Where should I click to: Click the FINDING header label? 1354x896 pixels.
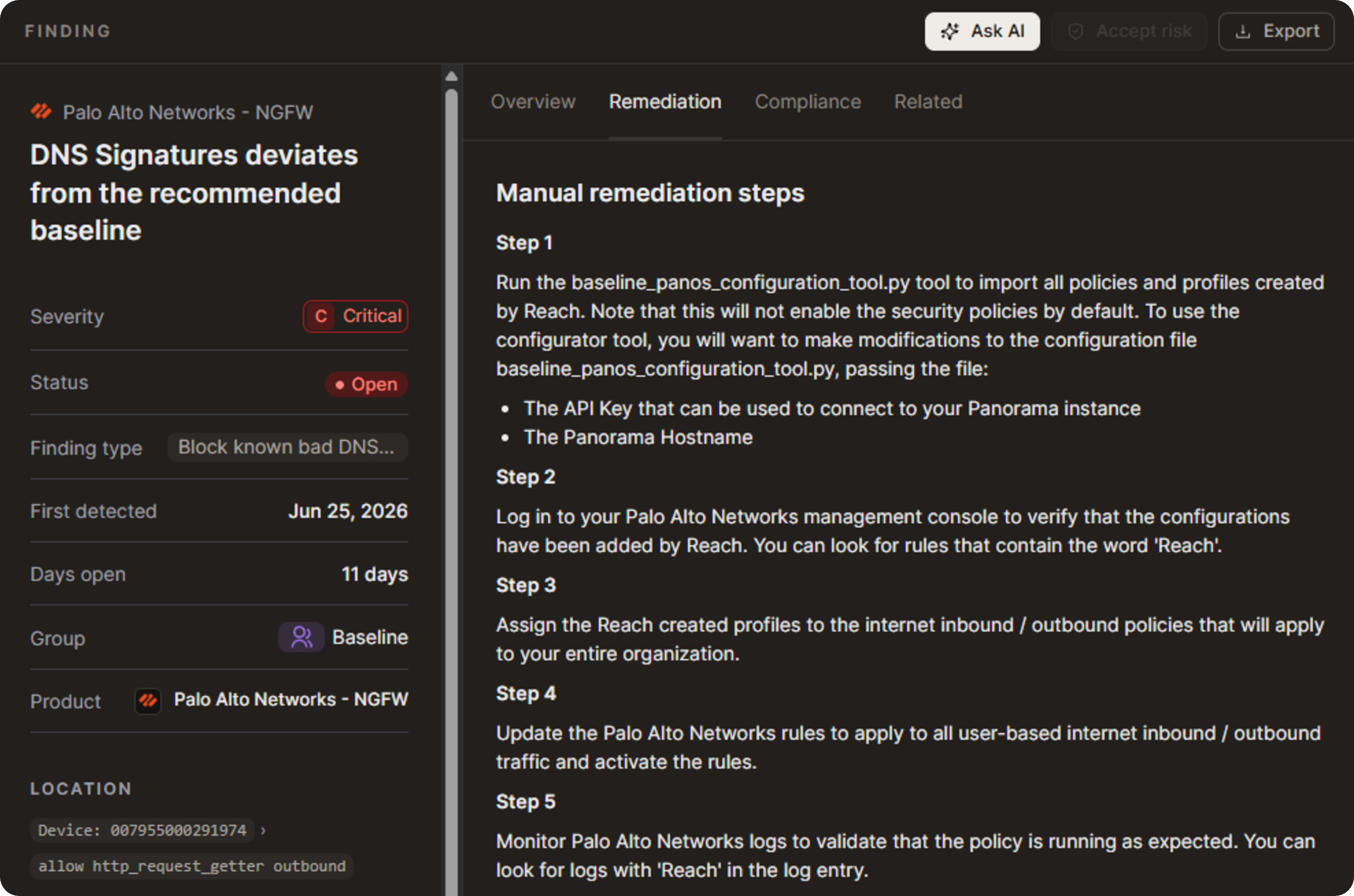coord(68,32)
